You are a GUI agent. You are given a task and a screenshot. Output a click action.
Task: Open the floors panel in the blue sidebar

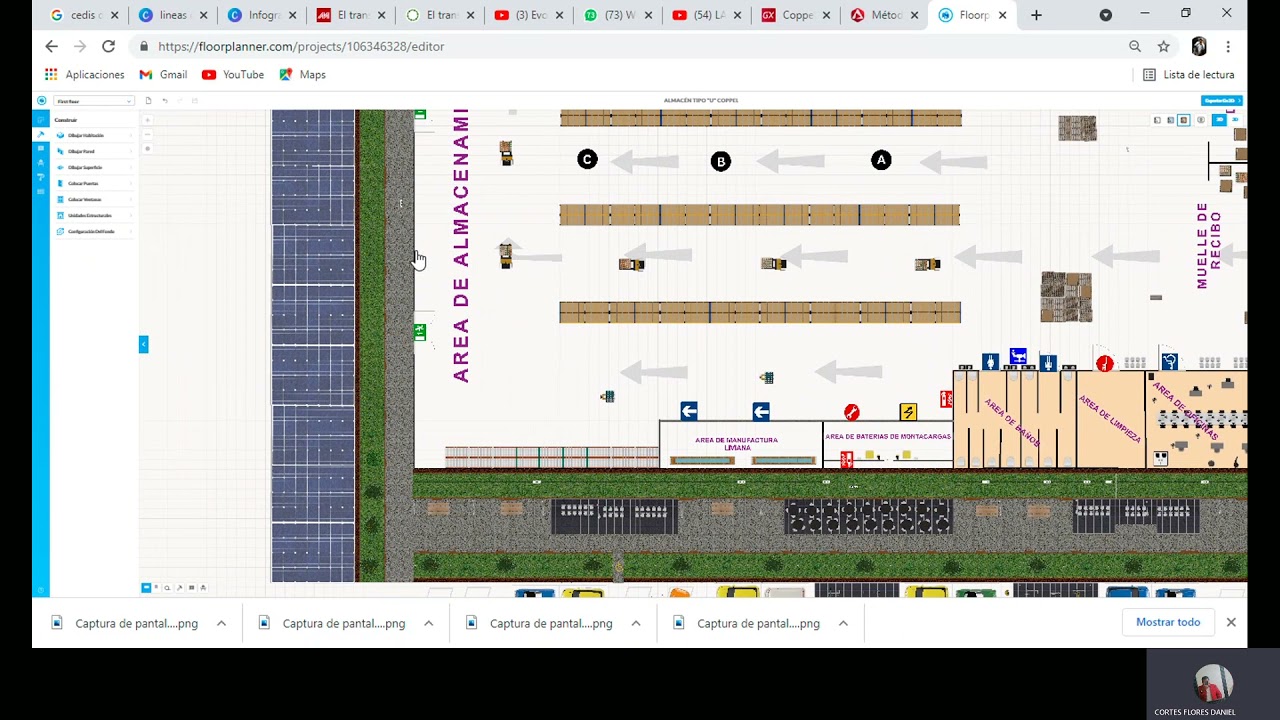click(41, 119)
